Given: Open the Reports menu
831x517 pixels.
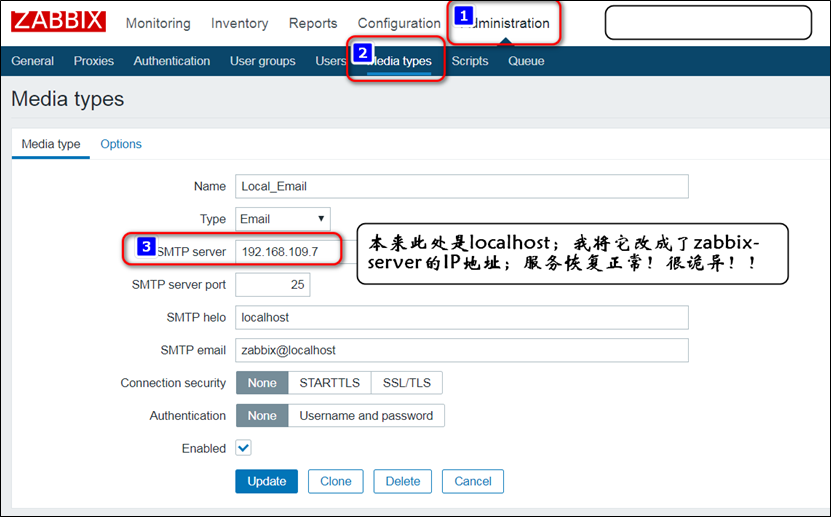Looking at the screenshot, I should pos(313,23).
